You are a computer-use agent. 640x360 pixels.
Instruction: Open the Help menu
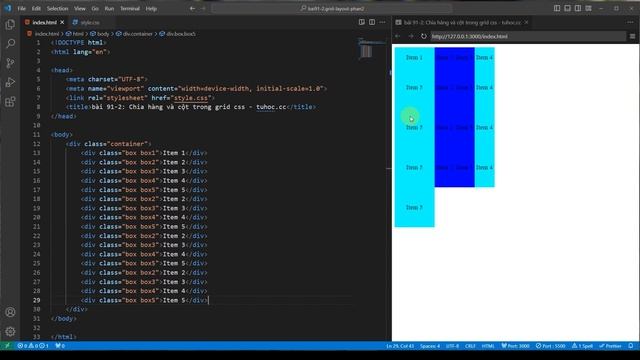click(x=151, y=8)
